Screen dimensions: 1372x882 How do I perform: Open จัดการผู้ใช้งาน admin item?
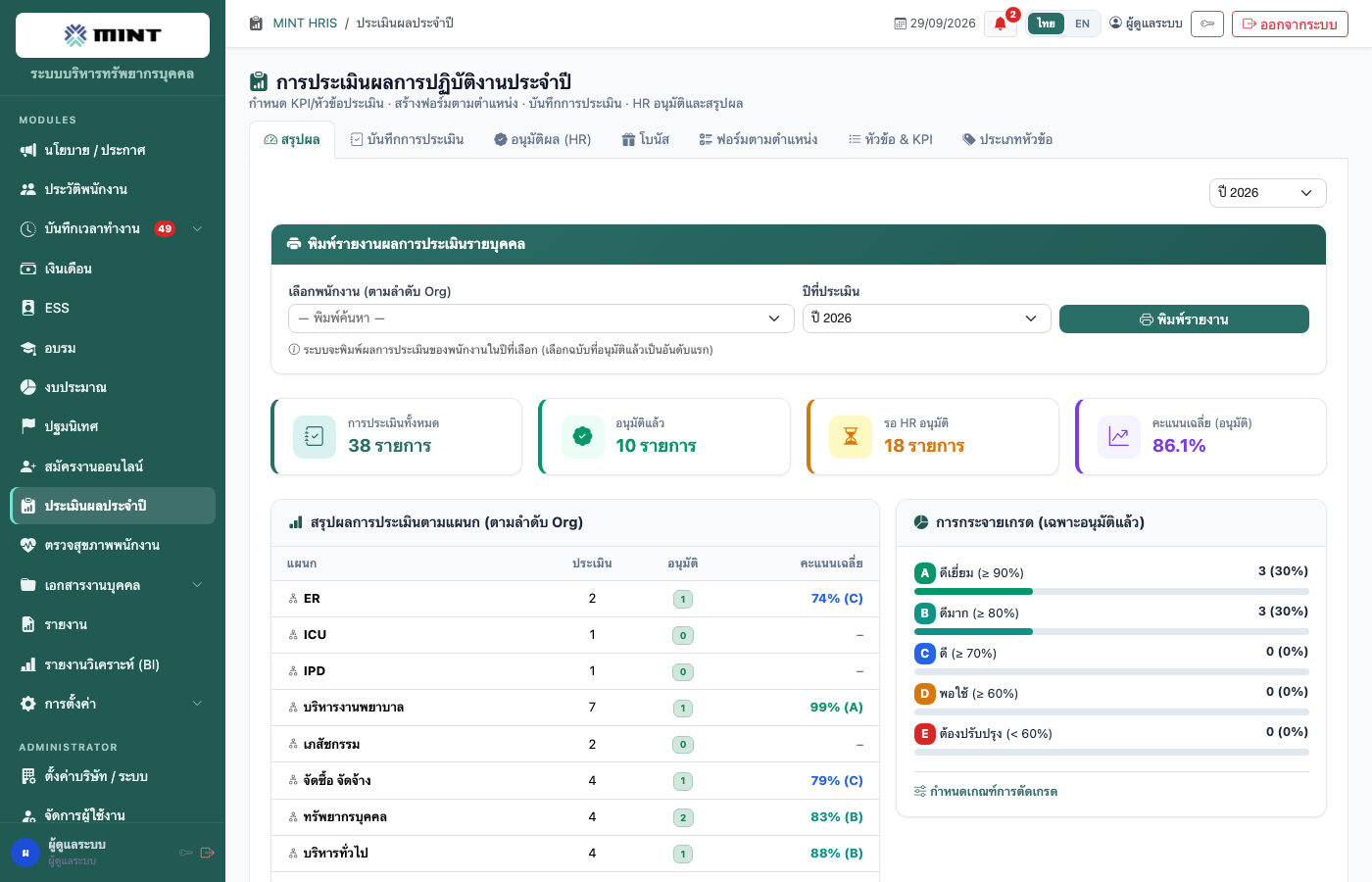[113, 815]
